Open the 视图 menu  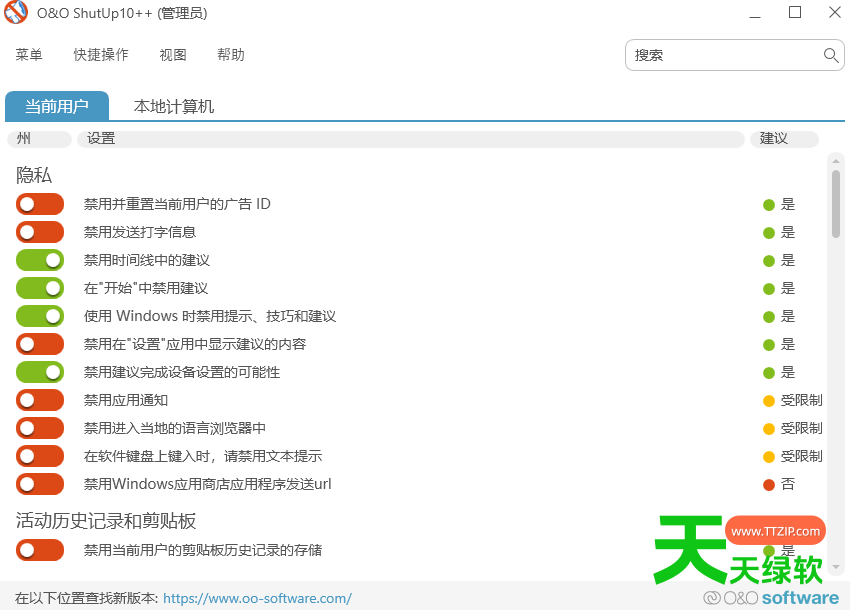173,55
